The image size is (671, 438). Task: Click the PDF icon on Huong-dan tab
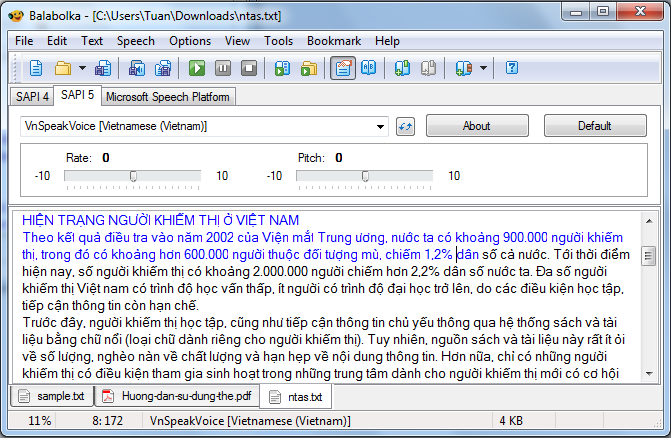pos(107,397)
